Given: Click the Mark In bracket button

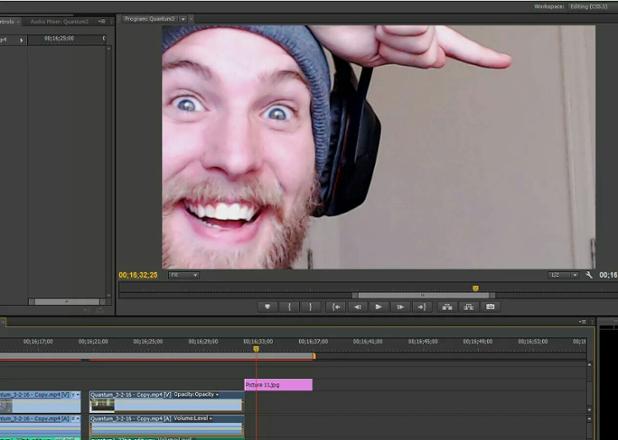Looking at the screenshot, I should [289, 307].
